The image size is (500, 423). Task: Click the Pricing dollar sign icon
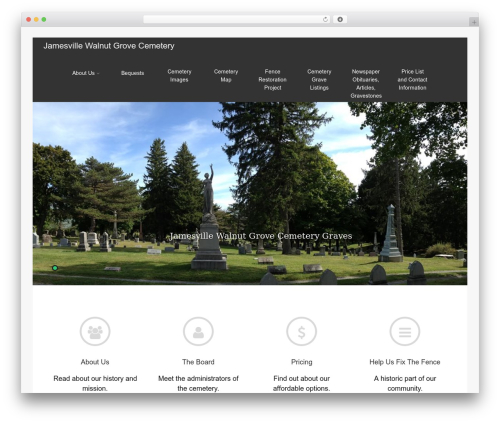click(302, 331)
